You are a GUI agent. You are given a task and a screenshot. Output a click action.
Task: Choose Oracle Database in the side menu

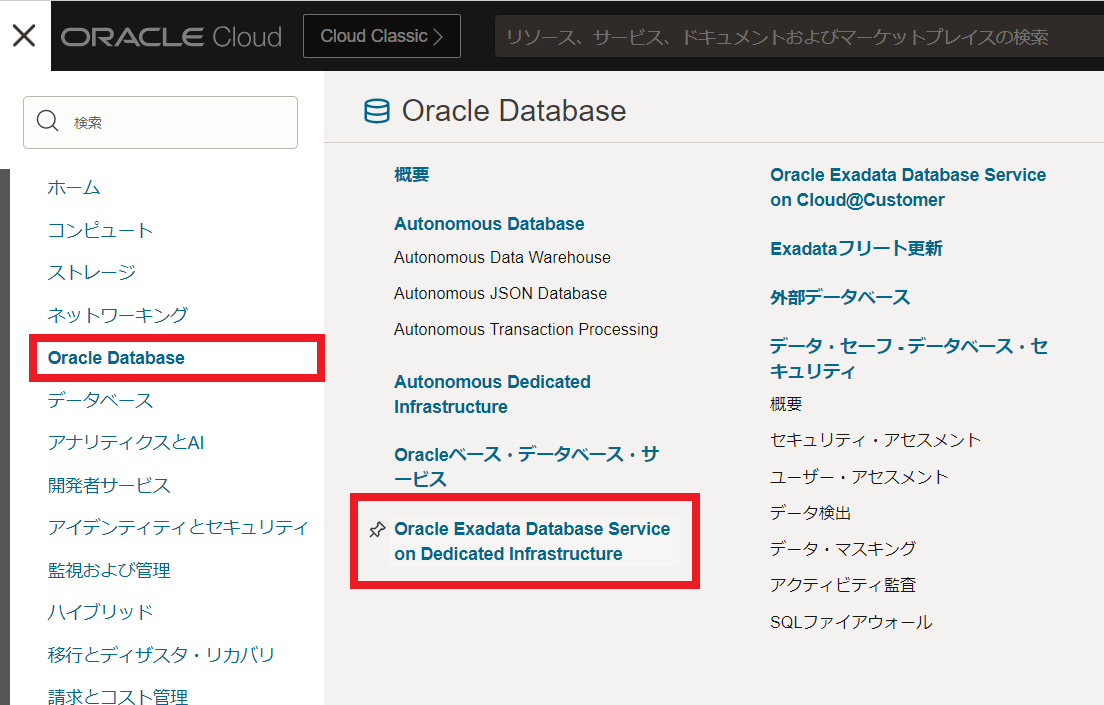pos(116,358)
